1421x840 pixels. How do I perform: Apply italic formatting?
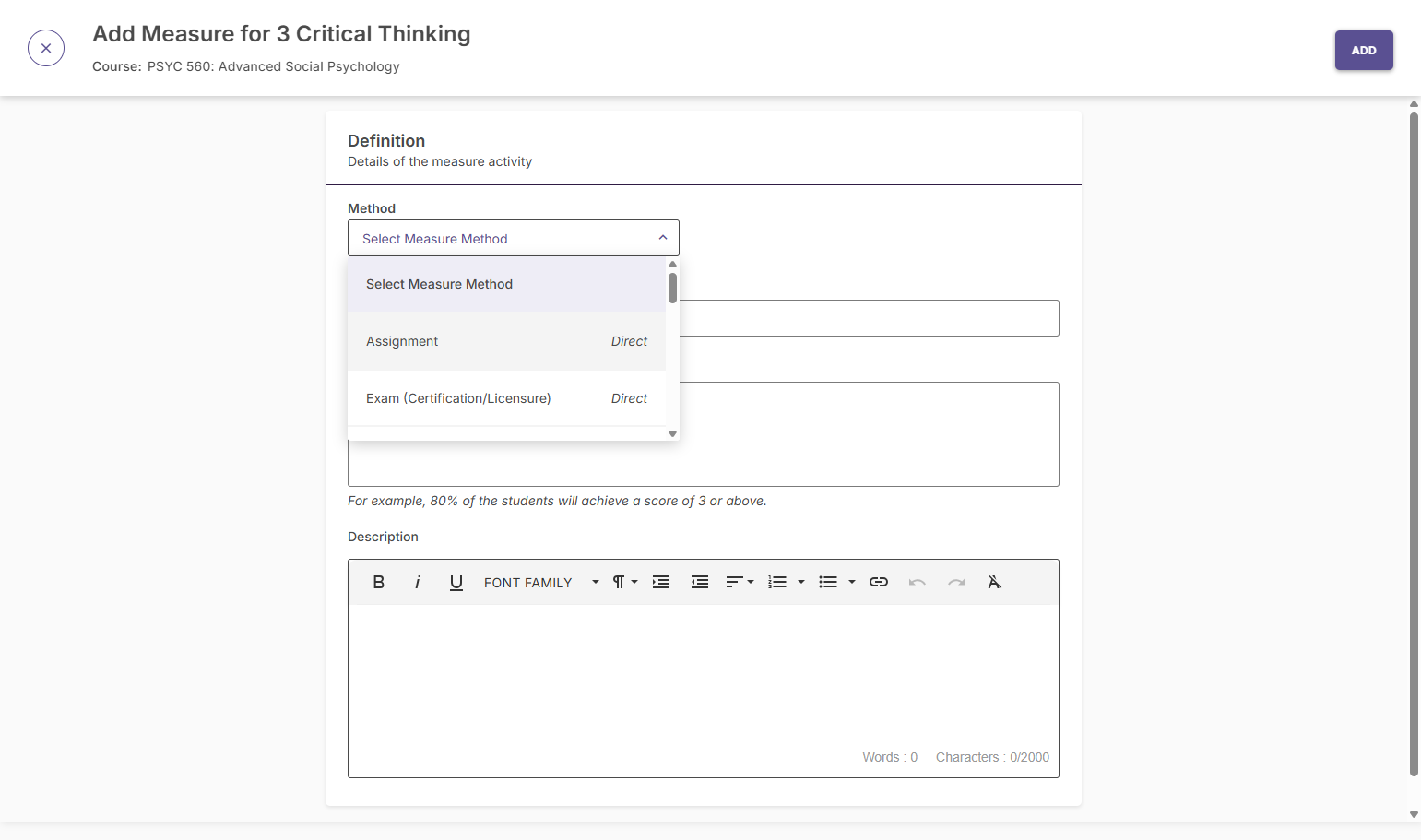(418, 582)
